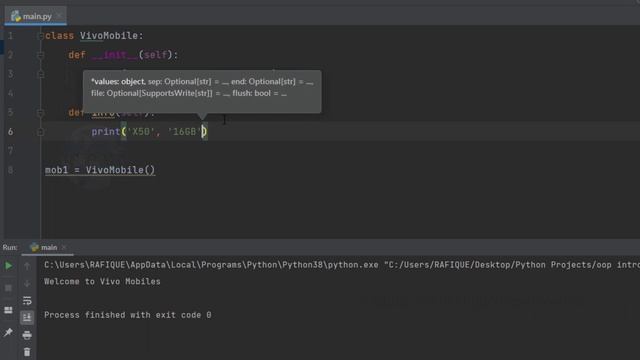This screenshot has height=360, width=640.
Task: Click the 'print' call on line 6
Action: [106, 132]
